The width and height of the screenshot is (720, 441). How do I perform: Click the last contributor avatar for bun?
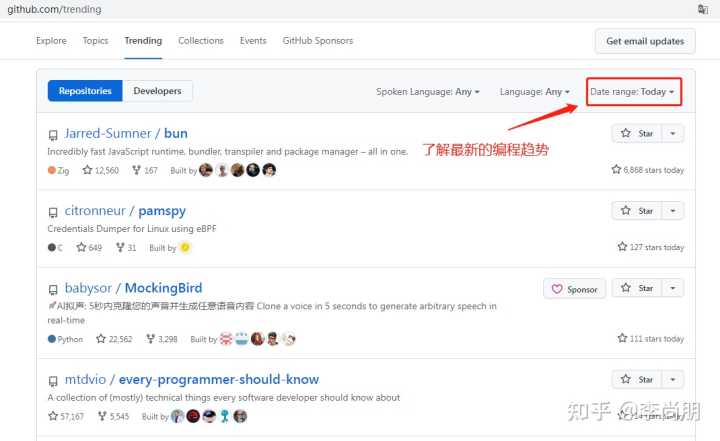point(269,170)
